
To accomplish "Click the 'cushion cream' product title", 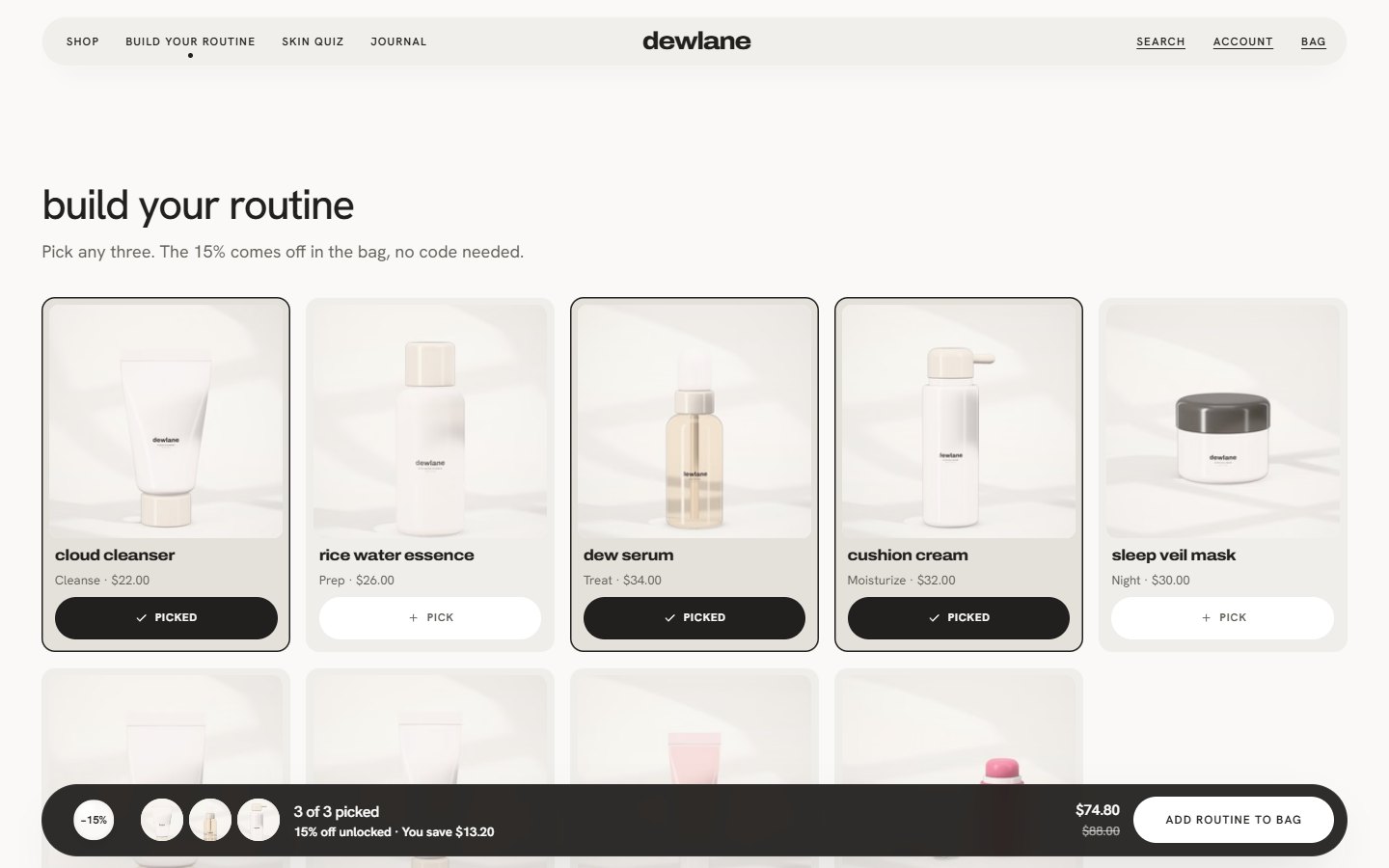I will [x=908, y=556].
